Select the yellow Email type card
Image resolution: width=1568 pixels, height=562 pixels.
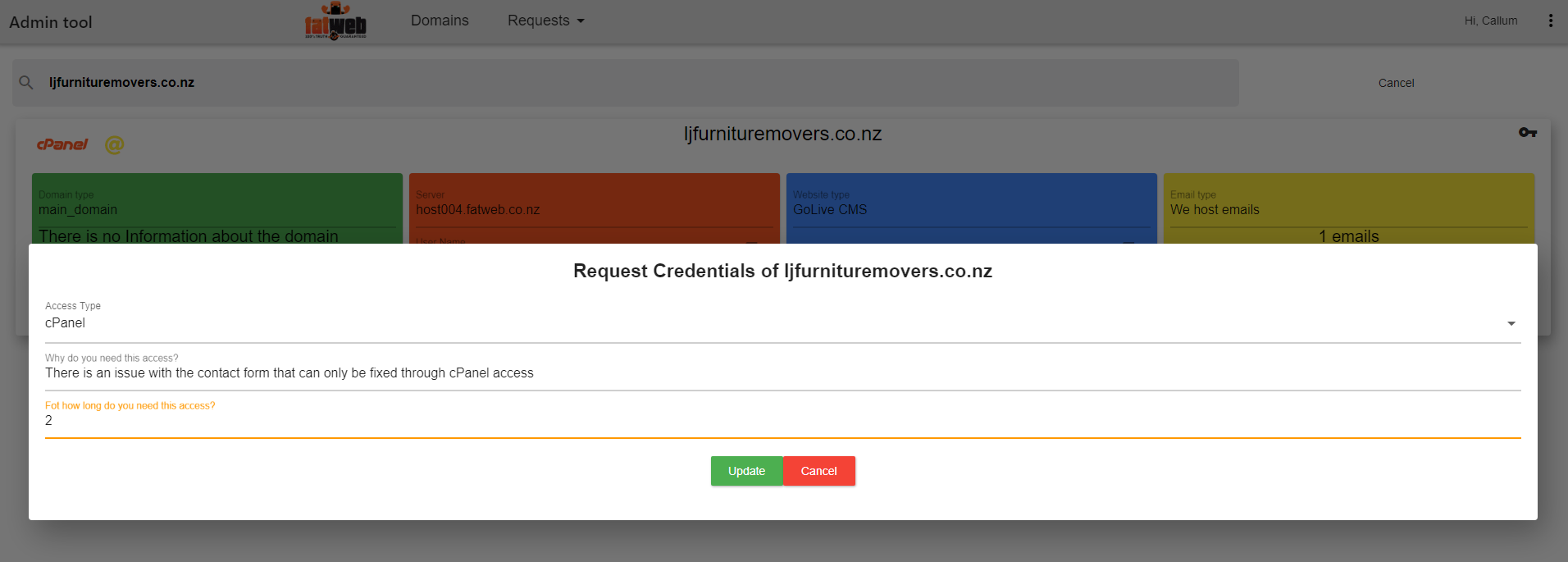point(1348,208)
